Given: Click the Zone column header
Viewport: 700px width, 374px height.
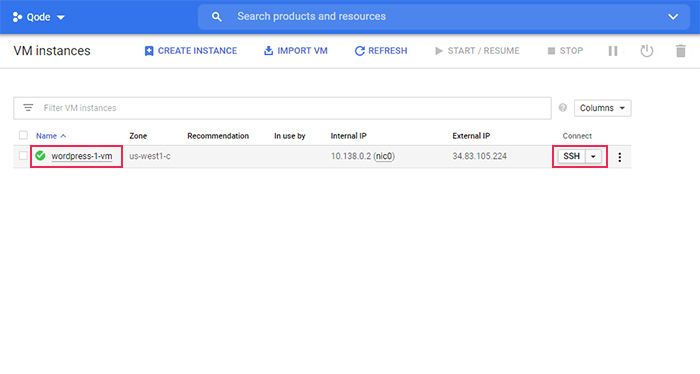Looking at the screenshot, I should click(138, 136).
